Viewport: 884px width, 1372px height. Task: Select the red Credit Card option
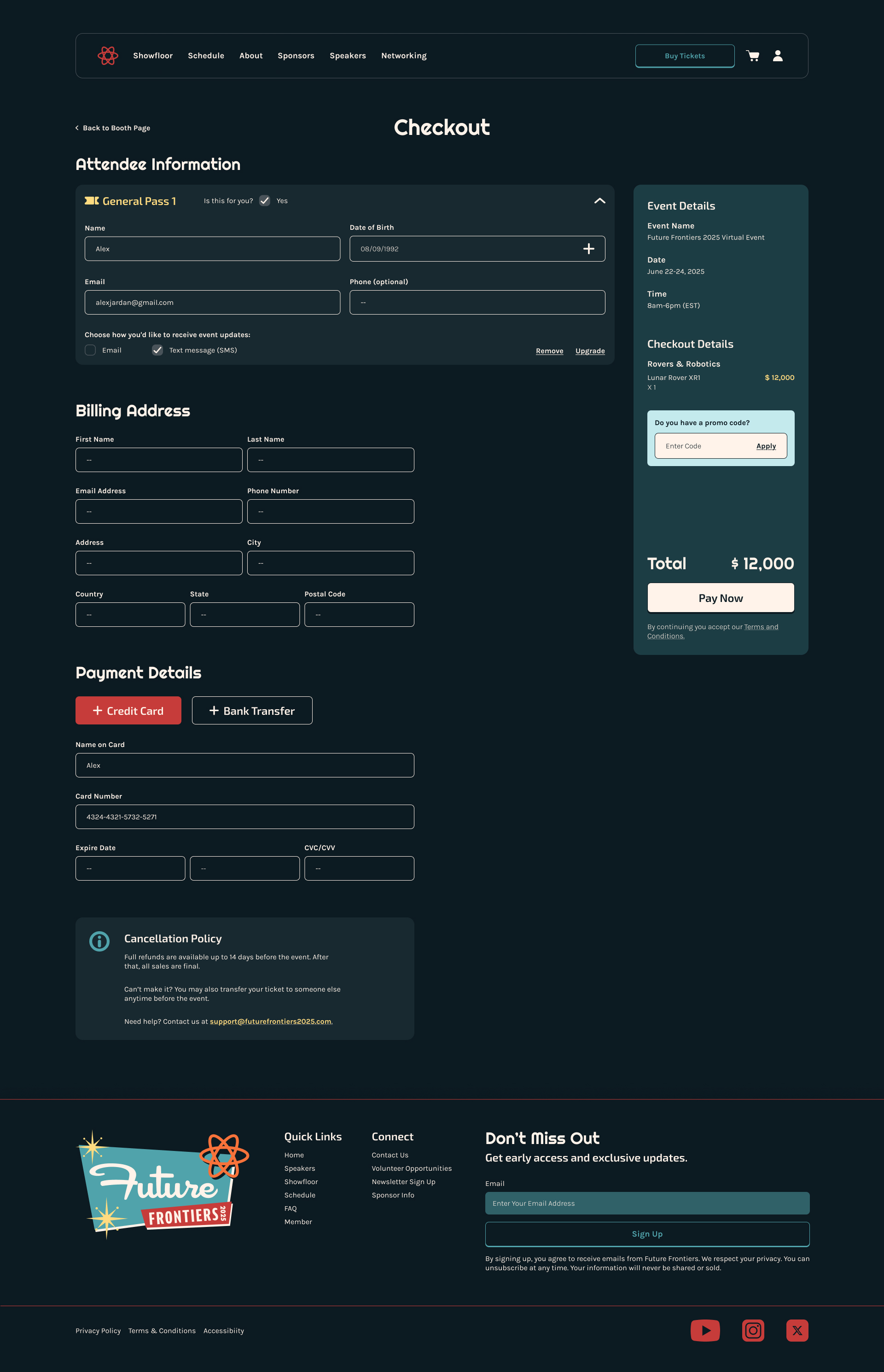coord(128,711)
